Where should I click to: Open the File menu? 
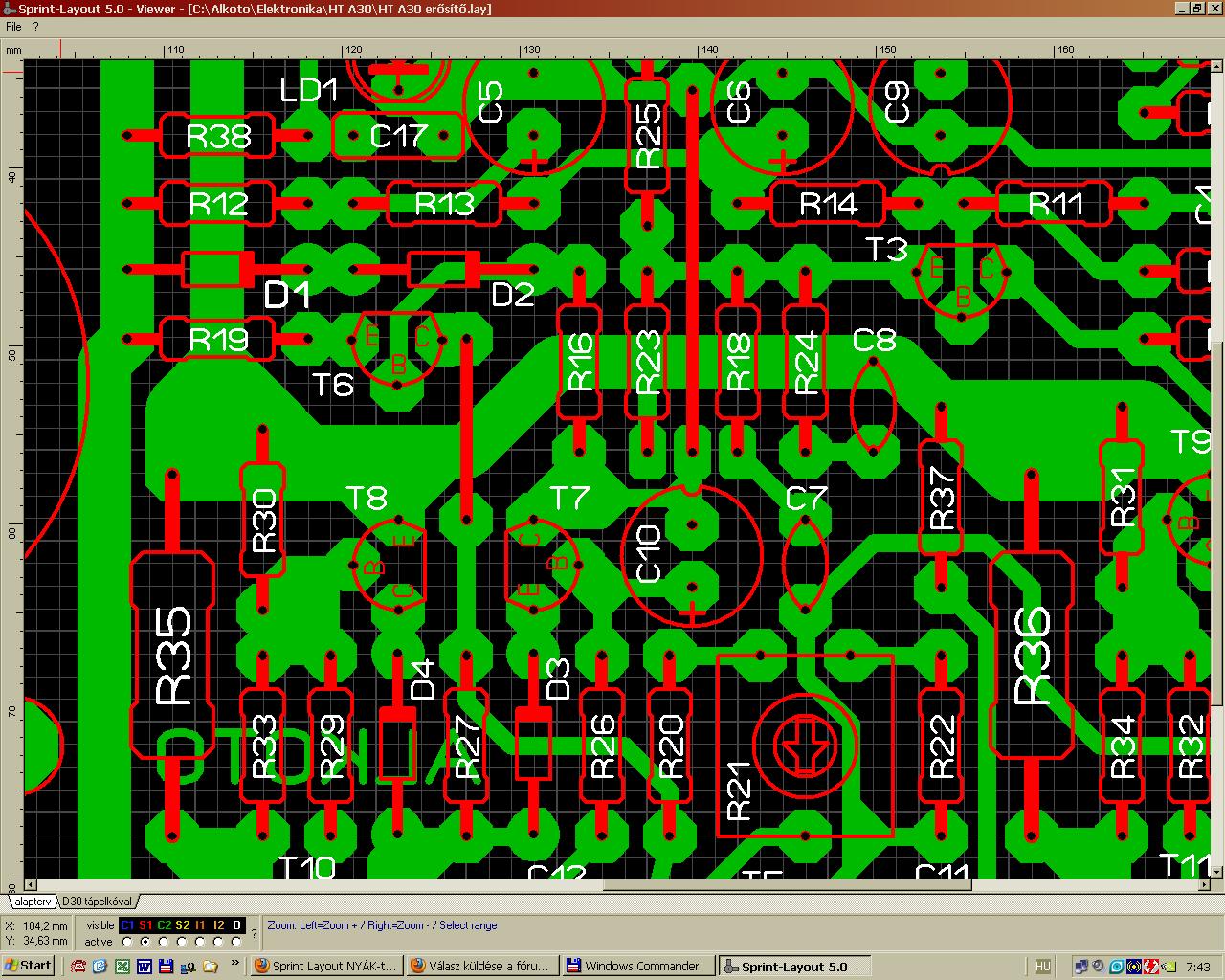point(13,27)
